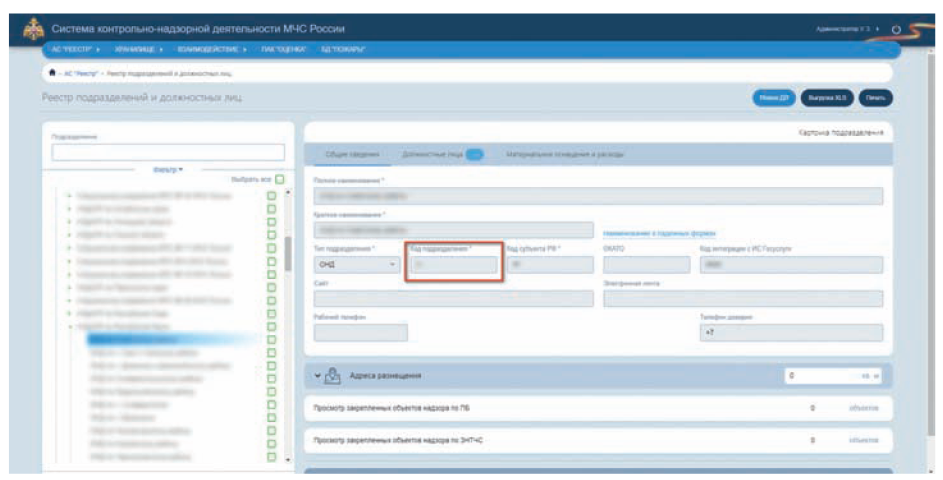Click the 'Новое ДЛ' button

click(774, 97)
